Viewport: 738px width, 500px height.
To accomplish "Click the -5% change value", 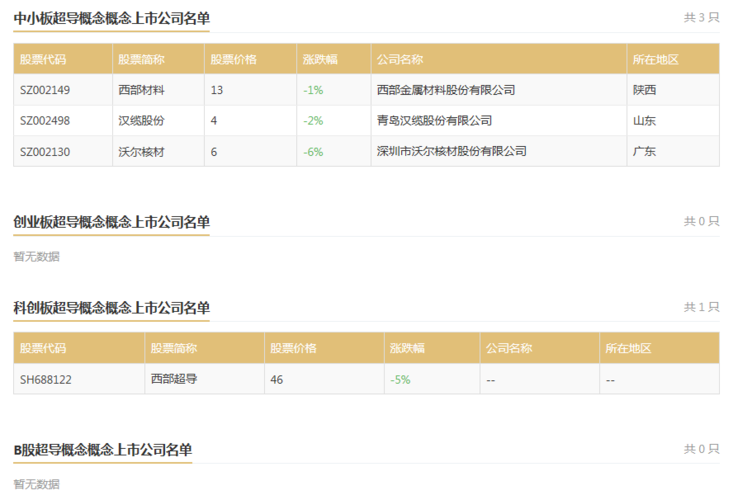I will [400, 379].
